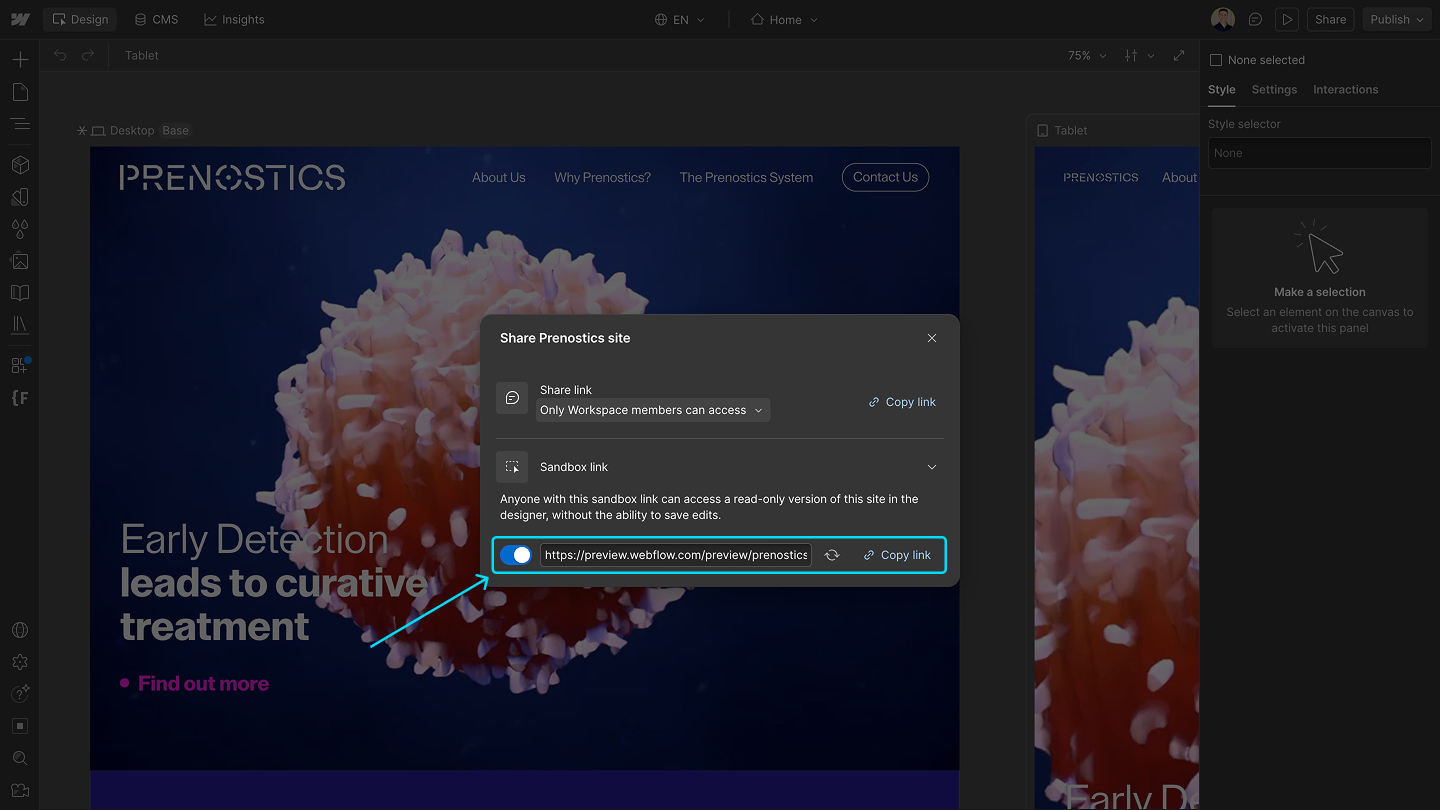Open the EN locale dropdown
The image size is (1440, 810).
680,19
